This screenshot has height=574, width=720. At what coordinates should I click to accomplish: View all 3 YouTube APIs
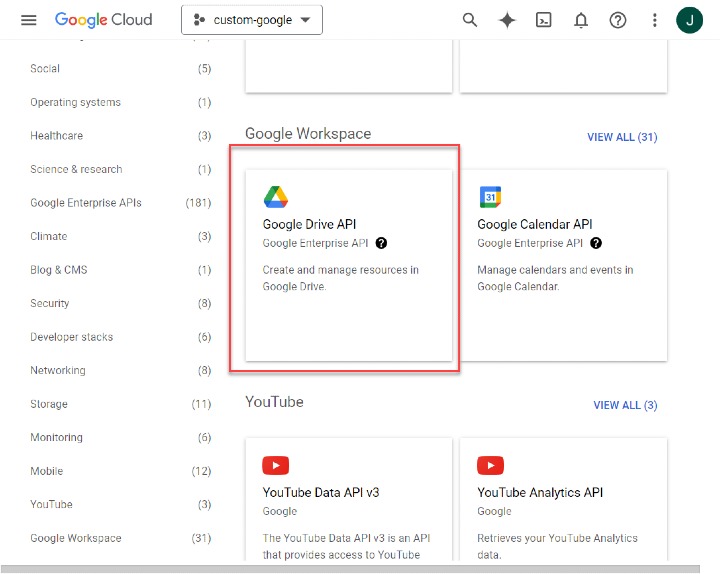[x=625, y=405]
